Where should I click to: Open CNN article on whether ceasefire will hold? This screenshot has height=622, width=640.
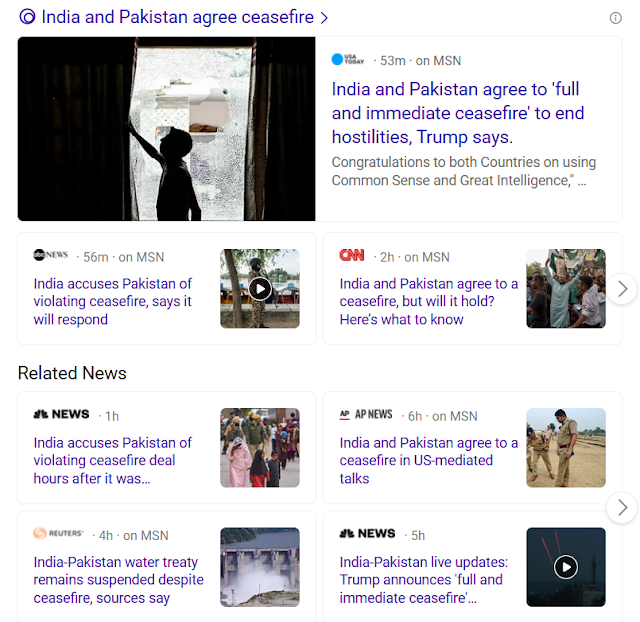429,301
